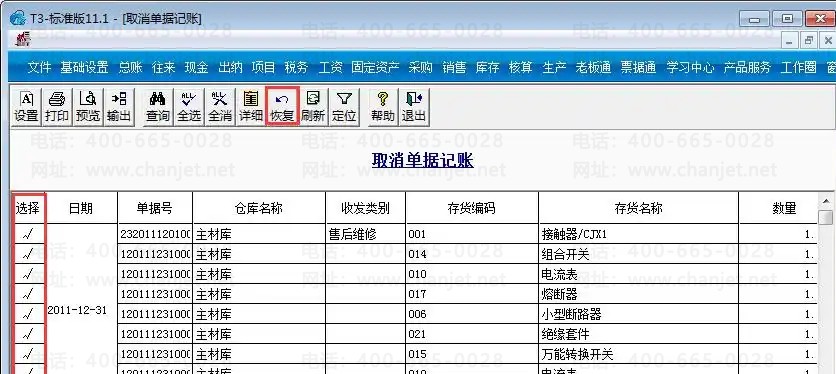Click the scroll up arrow of table
Screen dimensions: 836x374
click(x=826, y=201)
